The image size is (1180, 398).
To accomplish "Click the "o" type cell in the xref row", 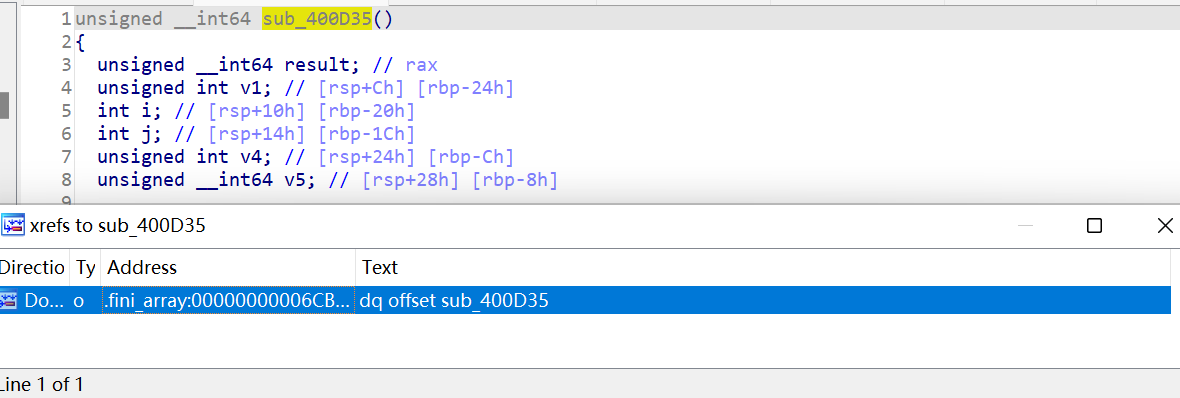I will (x=78, y=301).
